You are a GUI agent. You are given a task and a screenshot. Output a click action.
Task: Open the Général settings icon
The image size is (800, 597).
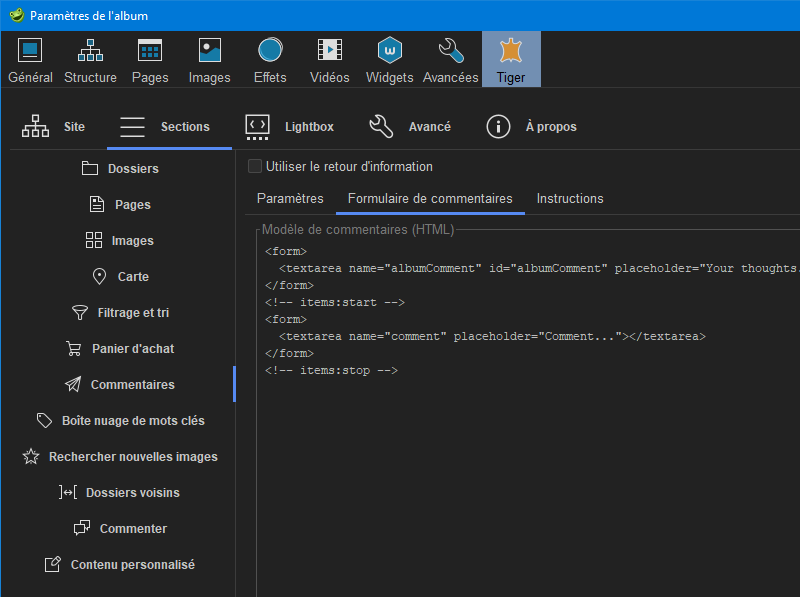30,59
